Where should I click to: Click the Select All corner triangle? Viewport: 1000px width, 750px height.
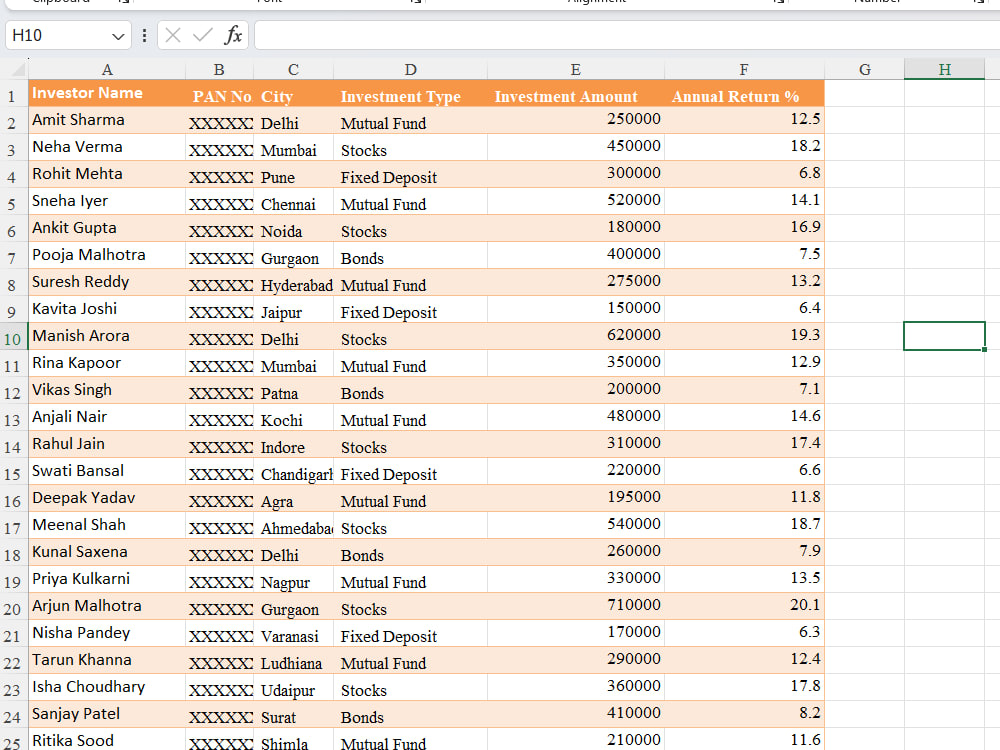[x=18, y=69]
